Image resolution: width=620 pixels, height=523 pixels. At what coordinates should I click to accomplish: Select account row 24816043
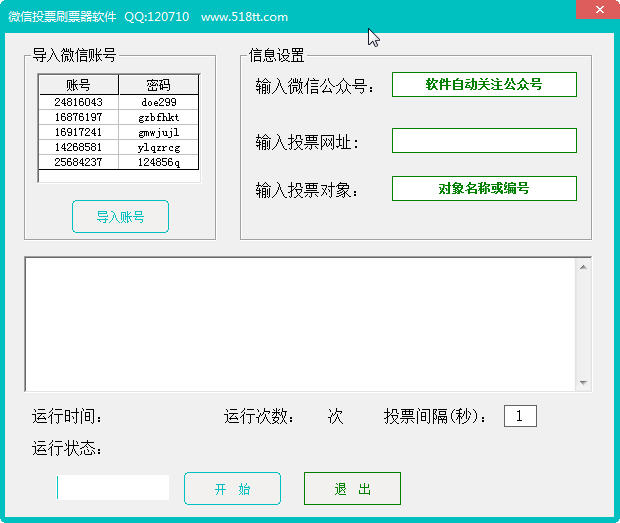(x=78, y=102)
